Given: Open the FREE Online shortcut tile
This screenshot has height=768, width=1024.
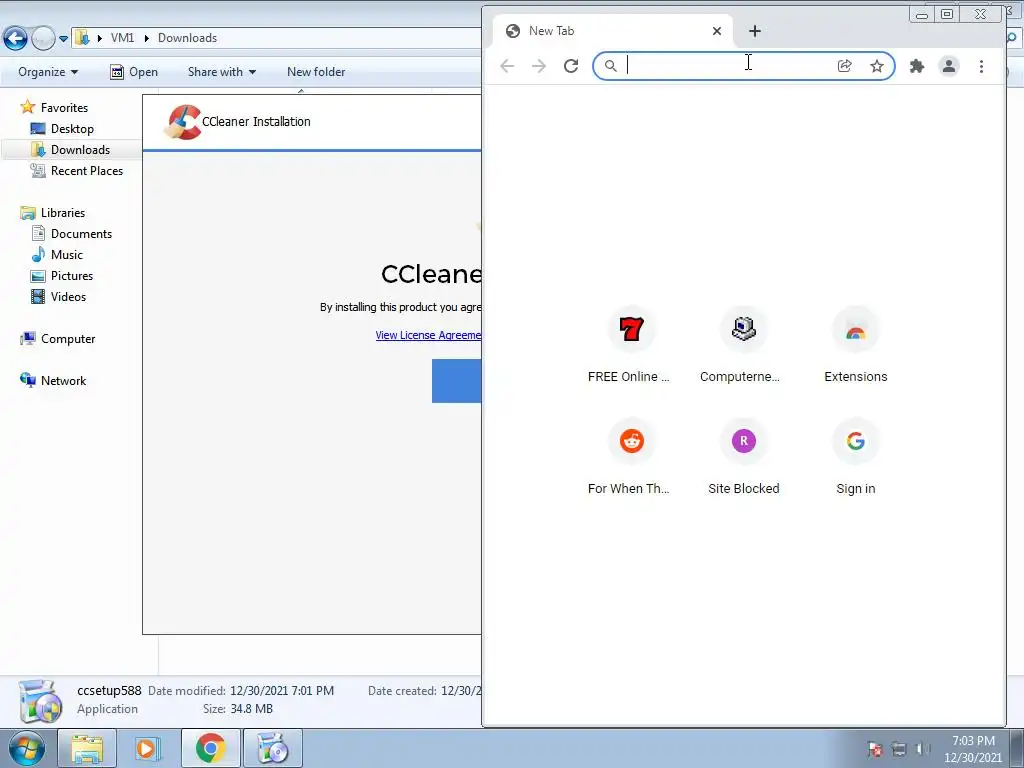Looking at the screenshot, I should point(630,344).
